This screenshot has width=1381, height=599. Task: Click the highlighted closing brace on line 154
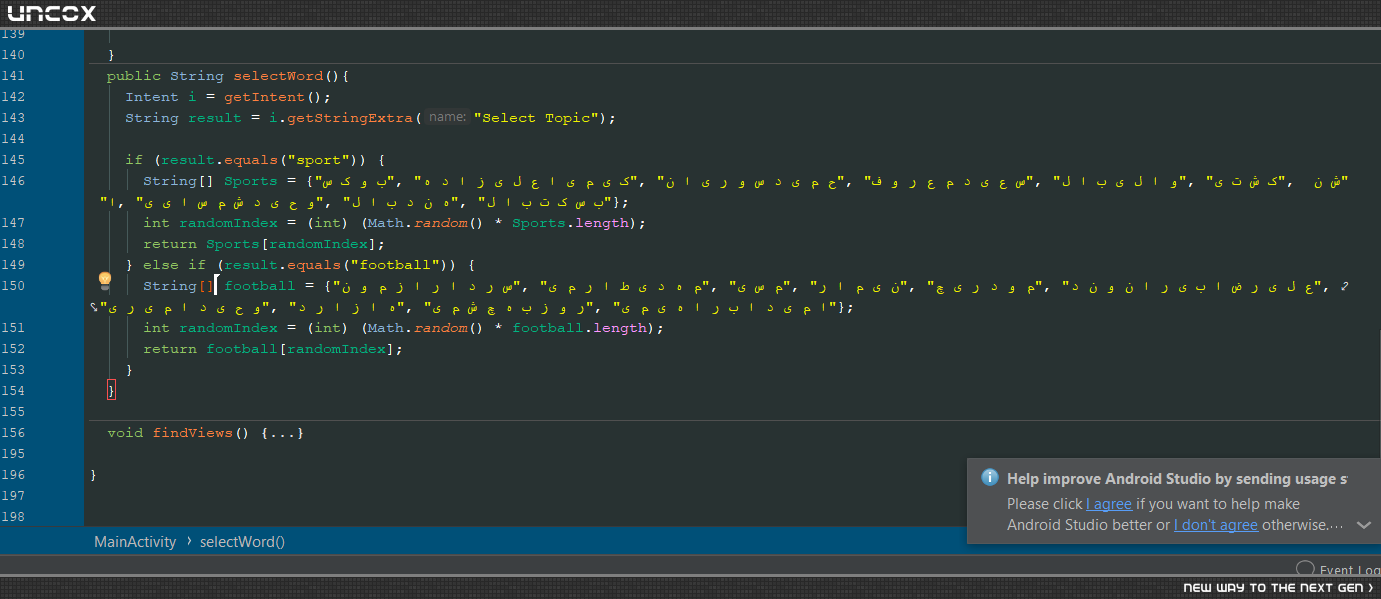click(x=111, y=391)
